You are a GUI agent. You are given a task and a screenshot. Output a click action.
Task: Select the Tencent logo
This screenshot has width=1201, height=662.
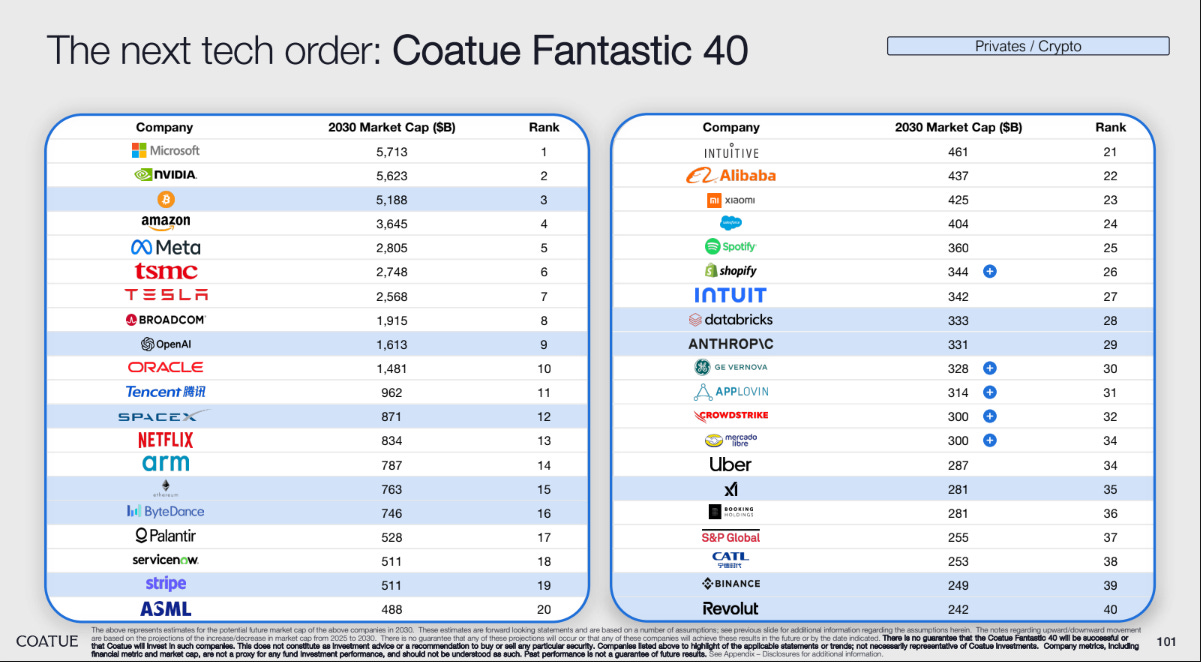point(165,391)
